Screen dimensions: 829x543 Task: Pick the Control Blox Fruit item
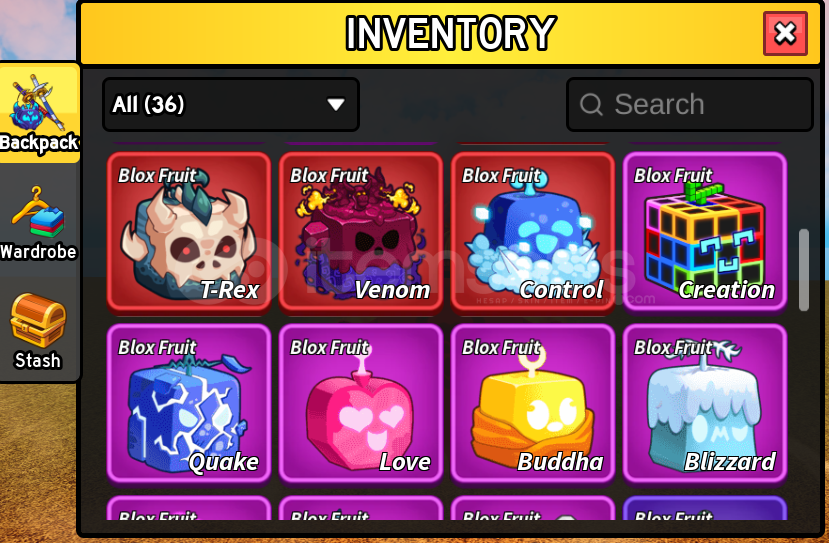click(x=533, y=232)
